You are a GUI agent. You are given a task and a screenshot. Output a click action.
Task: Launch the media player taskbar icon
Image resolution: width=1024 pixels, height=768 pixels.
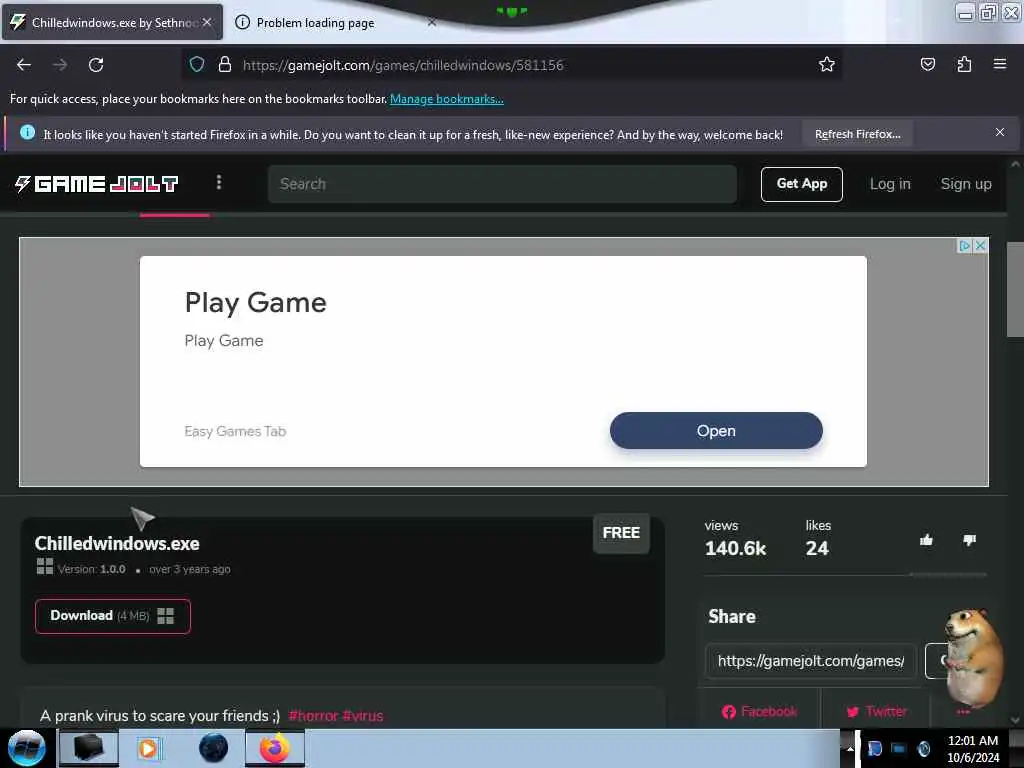click(148, 748)
